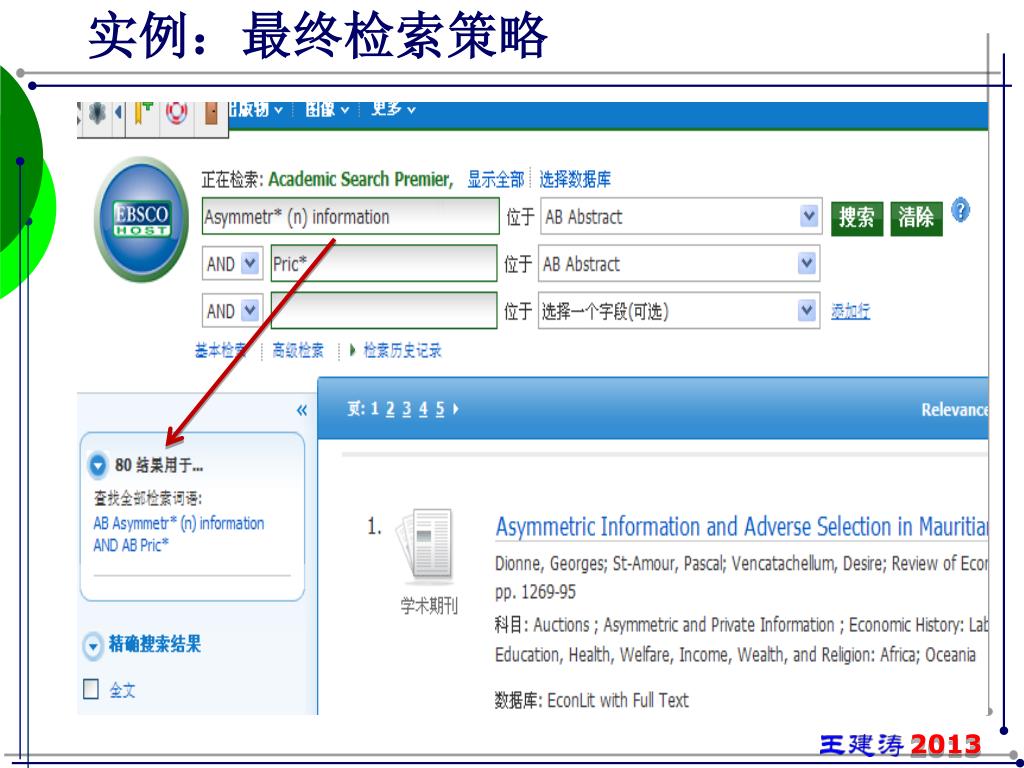The height and width of the screenshot is (768, 1024).
Task: Collapse the left sidebar with double chevron
Action: point(301,410)
